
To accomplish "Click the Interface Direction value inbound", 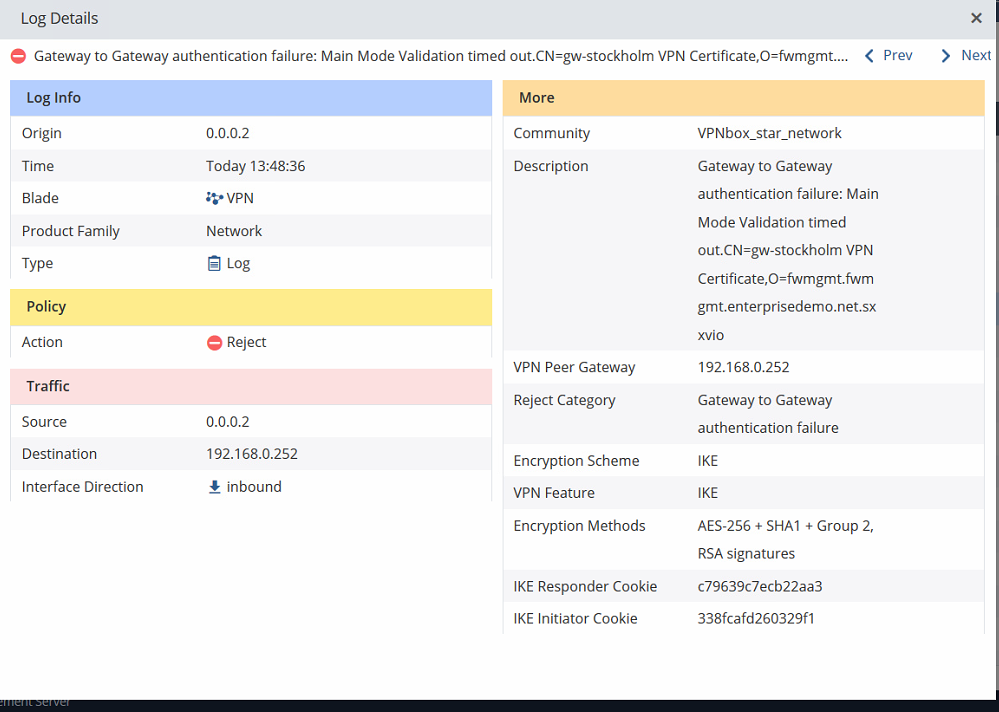I will tap(254, 487).
